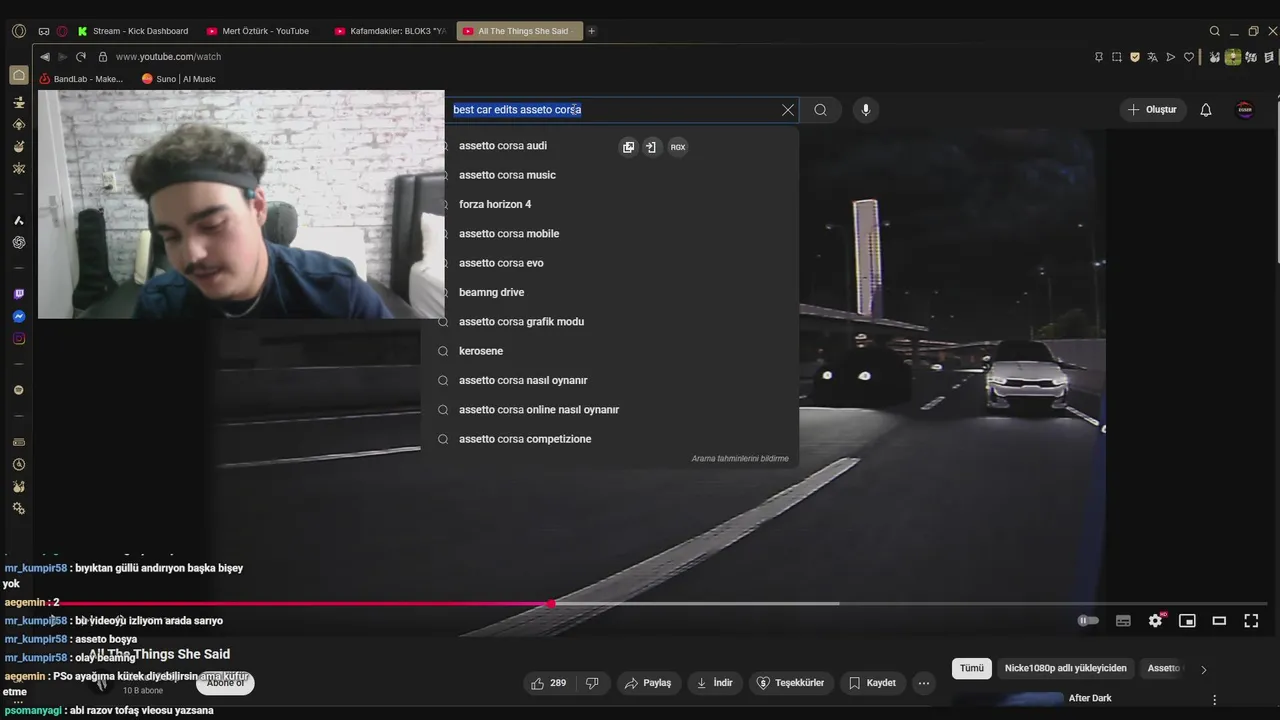
Task: Seek using the red video progress bar
Action: tap(305, 603)
